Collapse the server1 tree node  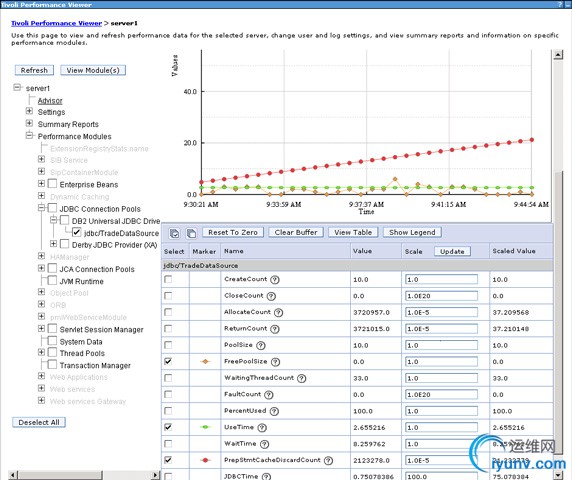(x=17, y=88)
